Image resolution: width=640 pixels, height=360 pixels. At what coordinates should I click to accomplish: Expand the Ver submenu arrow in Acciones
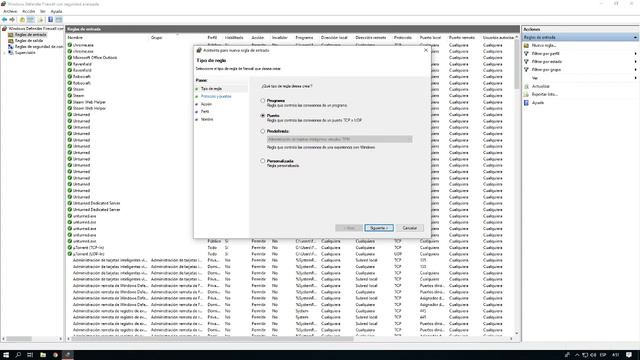click(635, 78)
